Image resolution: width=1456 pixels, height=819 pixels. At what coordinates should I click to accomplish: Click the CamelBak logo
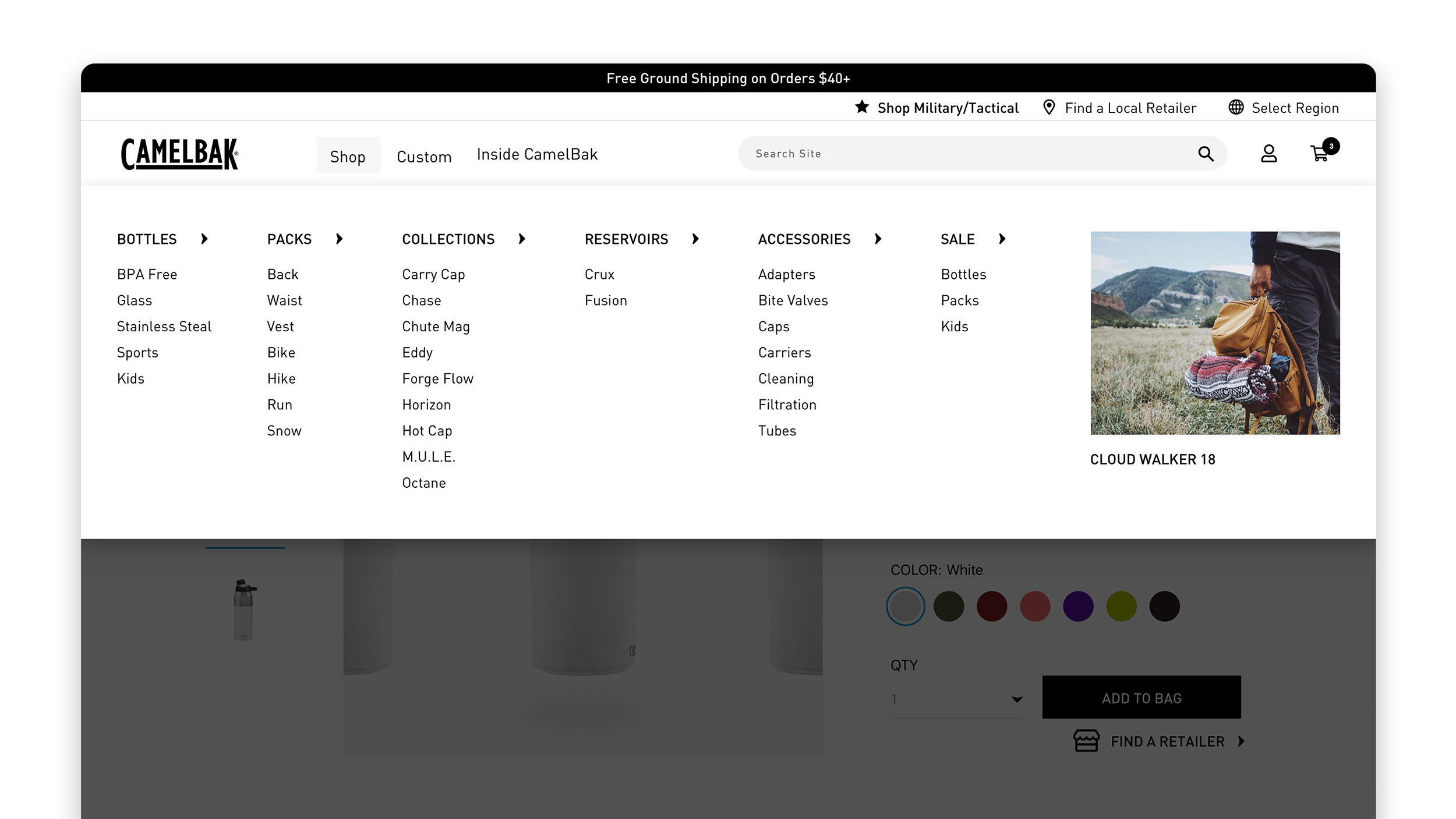coord(179,154)
